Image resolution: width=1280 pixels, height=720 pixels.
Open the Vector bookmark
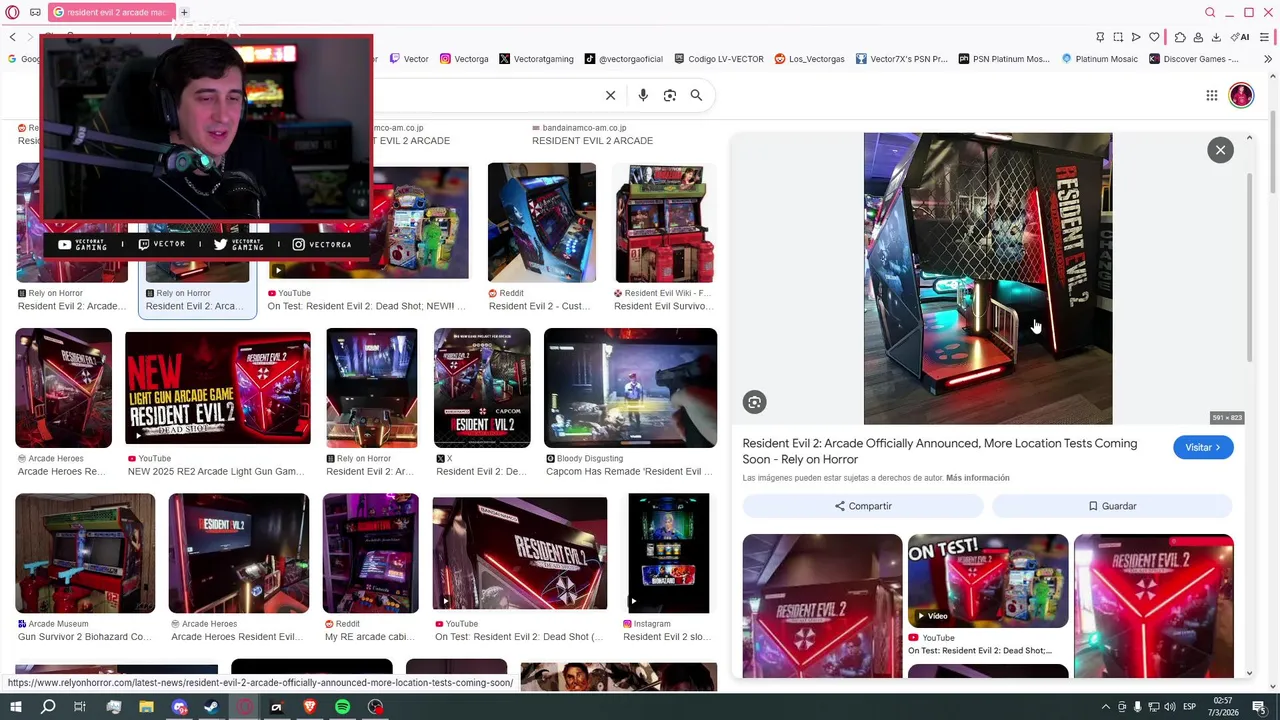point(409,59)
